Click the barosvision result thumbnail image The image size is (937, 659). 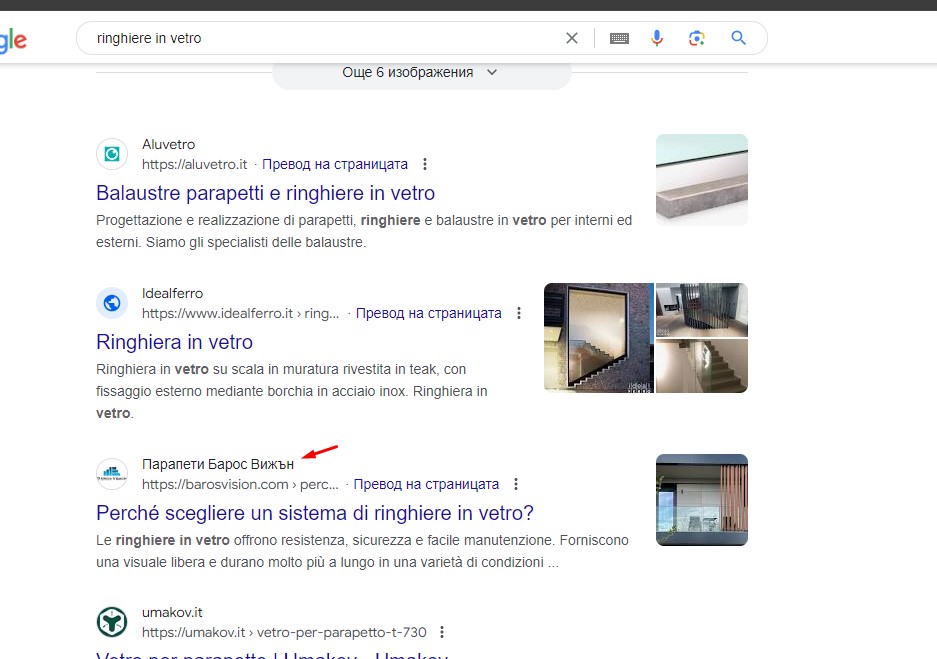(701, 500)
